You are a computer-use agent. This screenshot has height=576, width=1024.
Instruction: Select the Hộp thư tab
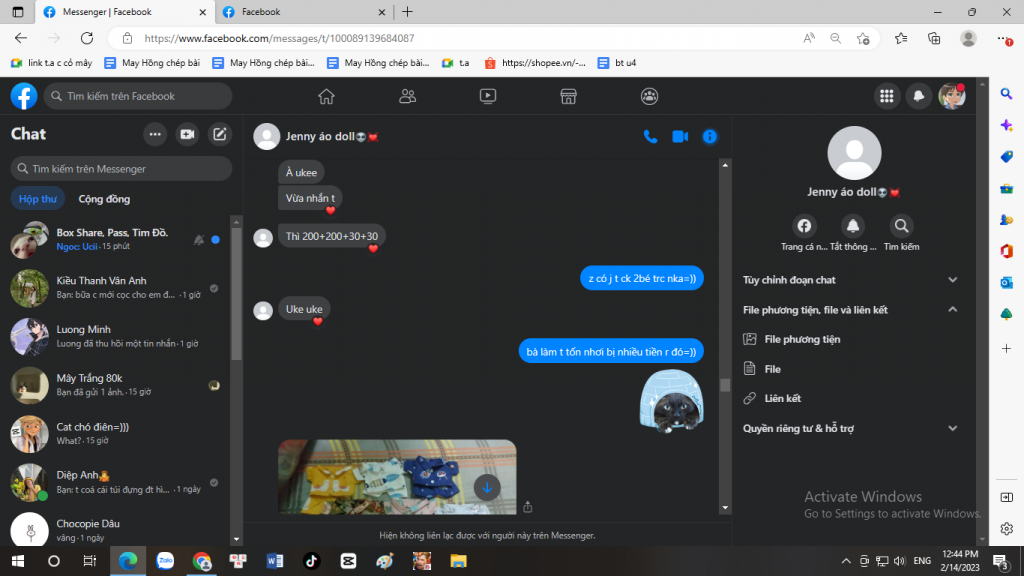tap(38, 199)
